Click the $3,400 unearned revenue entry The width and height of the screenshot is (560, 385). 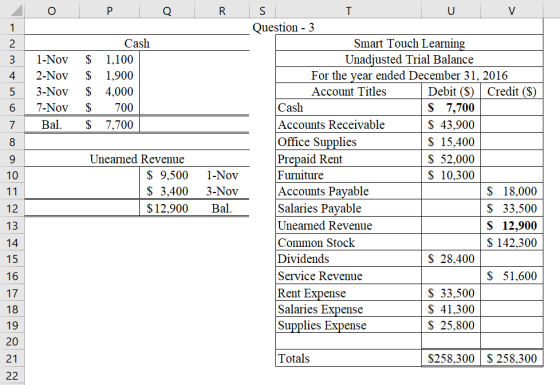coord(167,191)
